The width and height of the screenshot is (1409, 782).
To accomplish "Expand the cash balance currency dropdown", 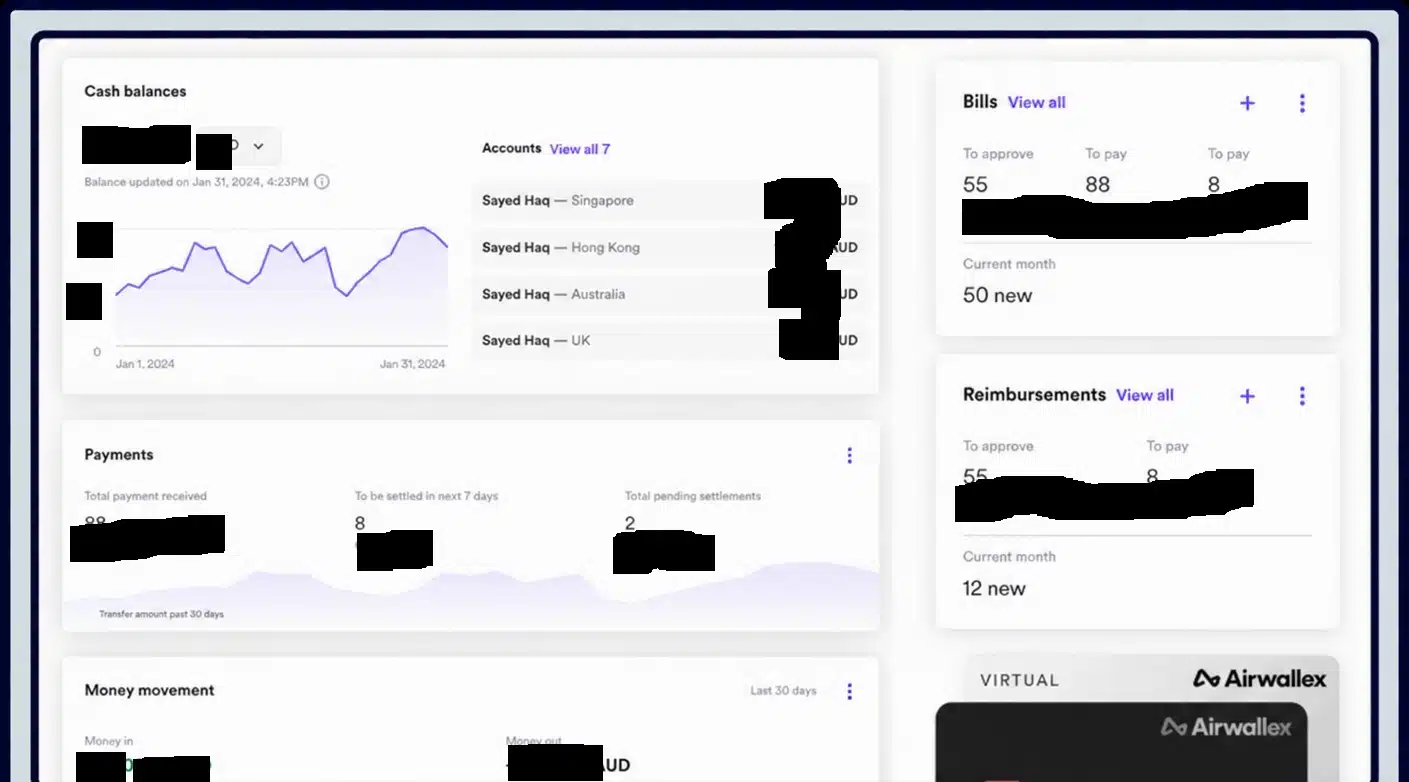I will [257, 146].
